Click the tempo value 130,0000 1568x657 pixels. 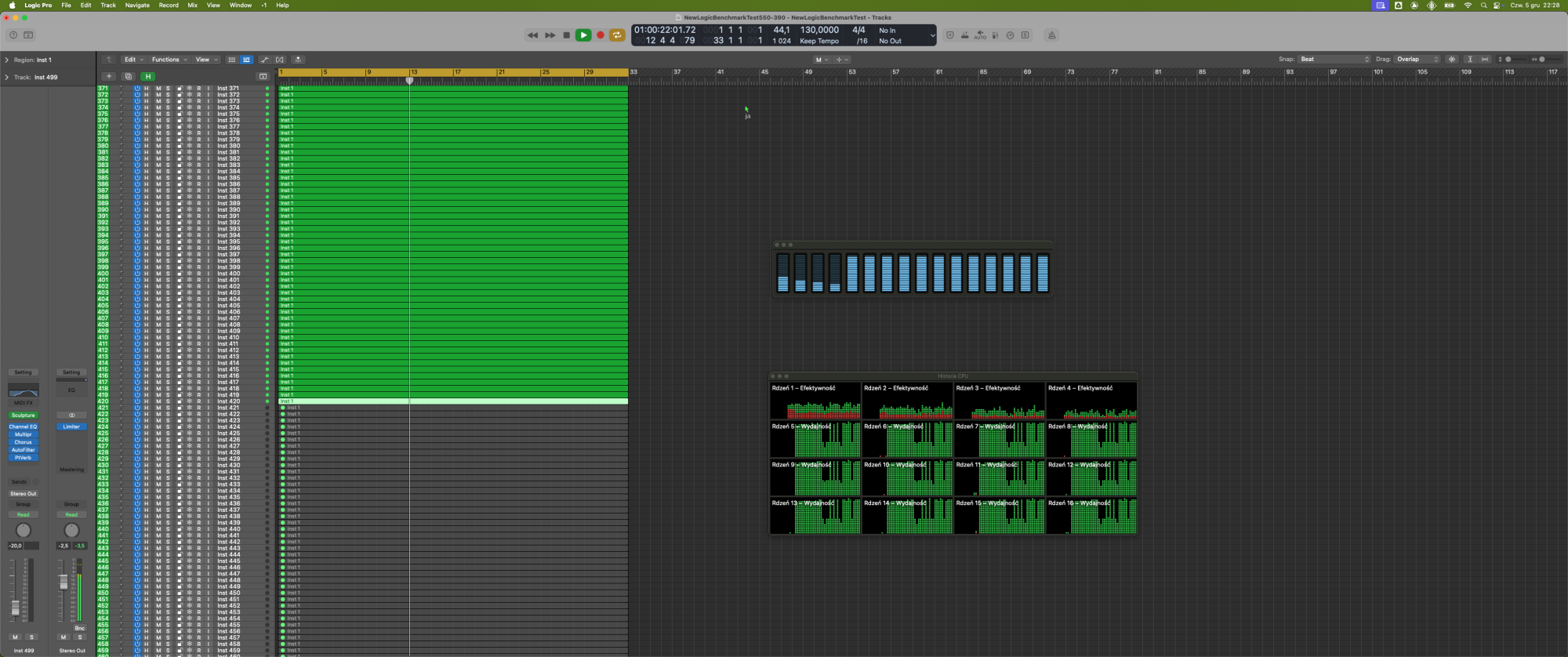point(819,30)
